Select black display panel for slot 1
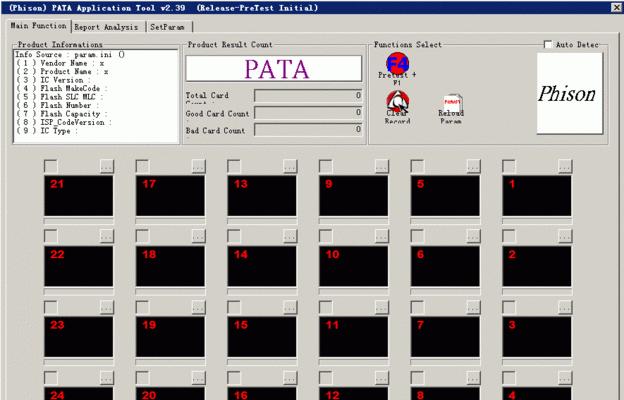 pyautogui.click(x=537, y=196)
